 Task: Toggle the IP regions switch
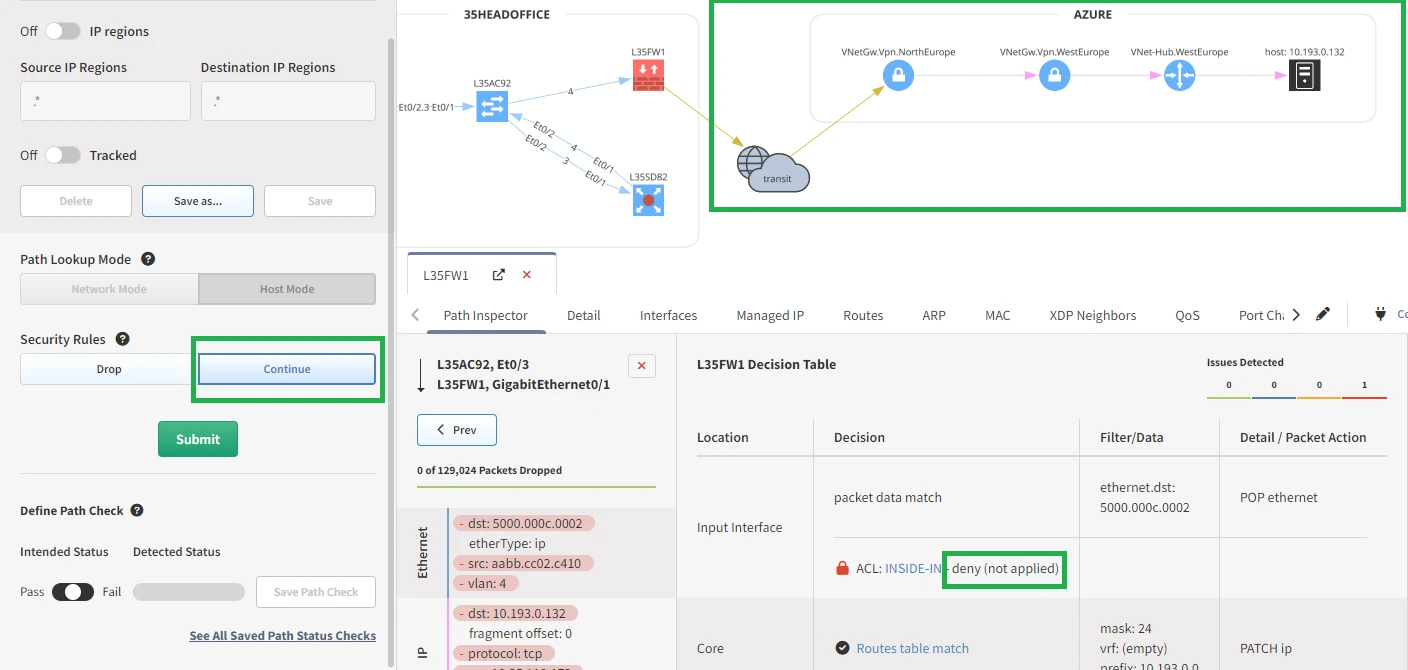click(x=62, y=31)
